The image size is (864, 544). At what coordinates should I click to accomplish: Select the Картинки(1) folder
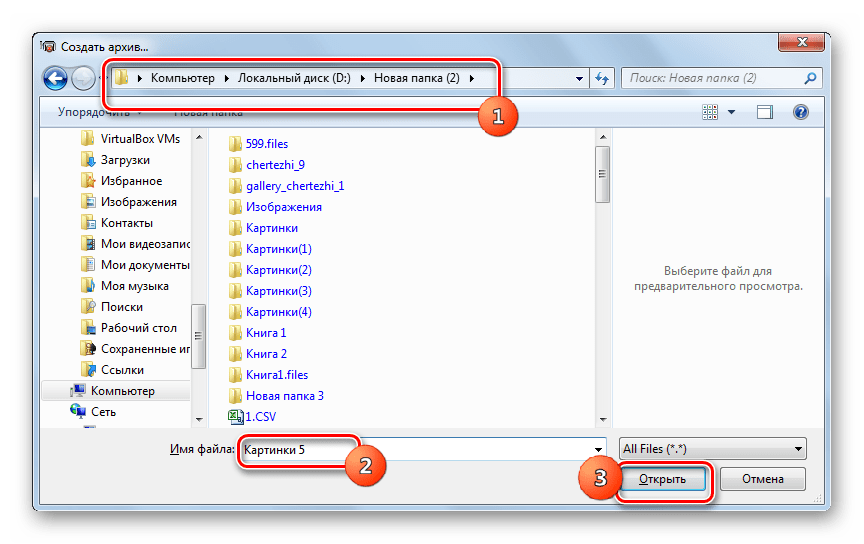click(279, 249)
